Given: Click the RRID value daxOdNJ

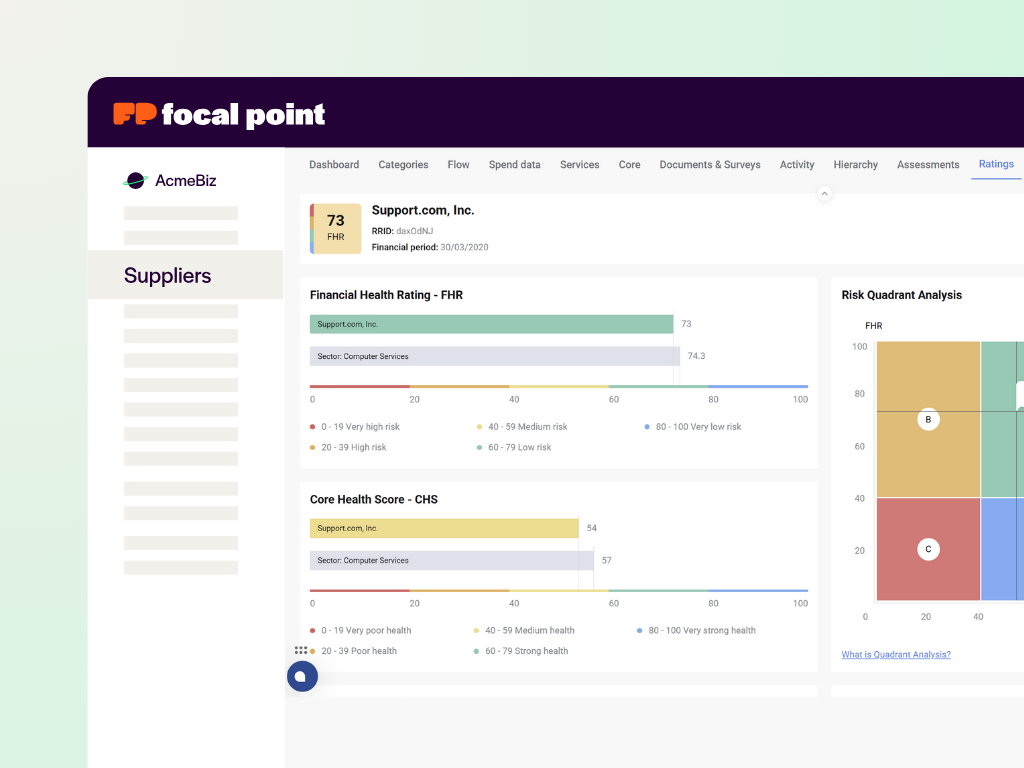Looking at the screenshot, I should [414, 231].
